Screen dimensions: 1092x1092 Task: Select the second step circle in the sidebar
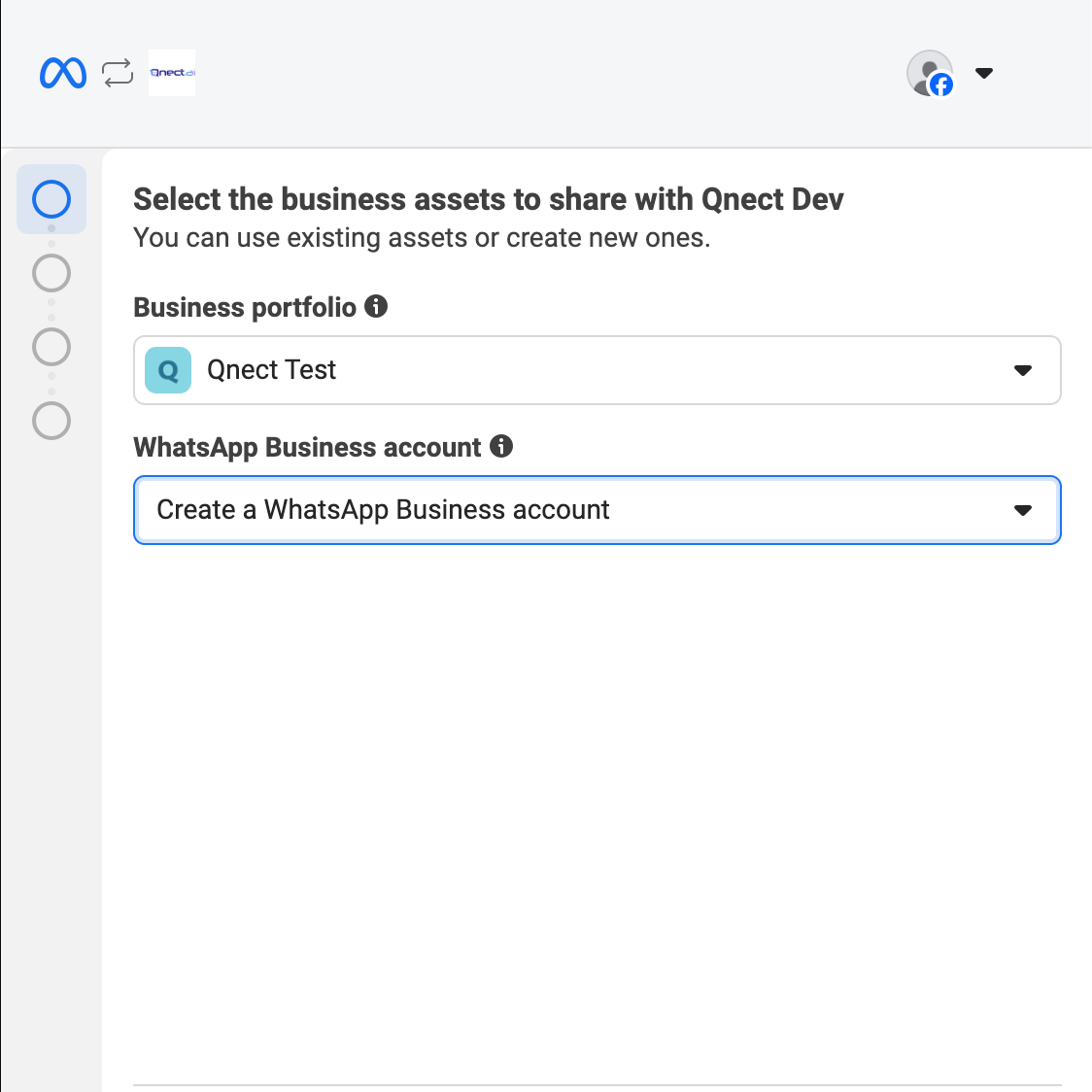[x=51, y=273]
